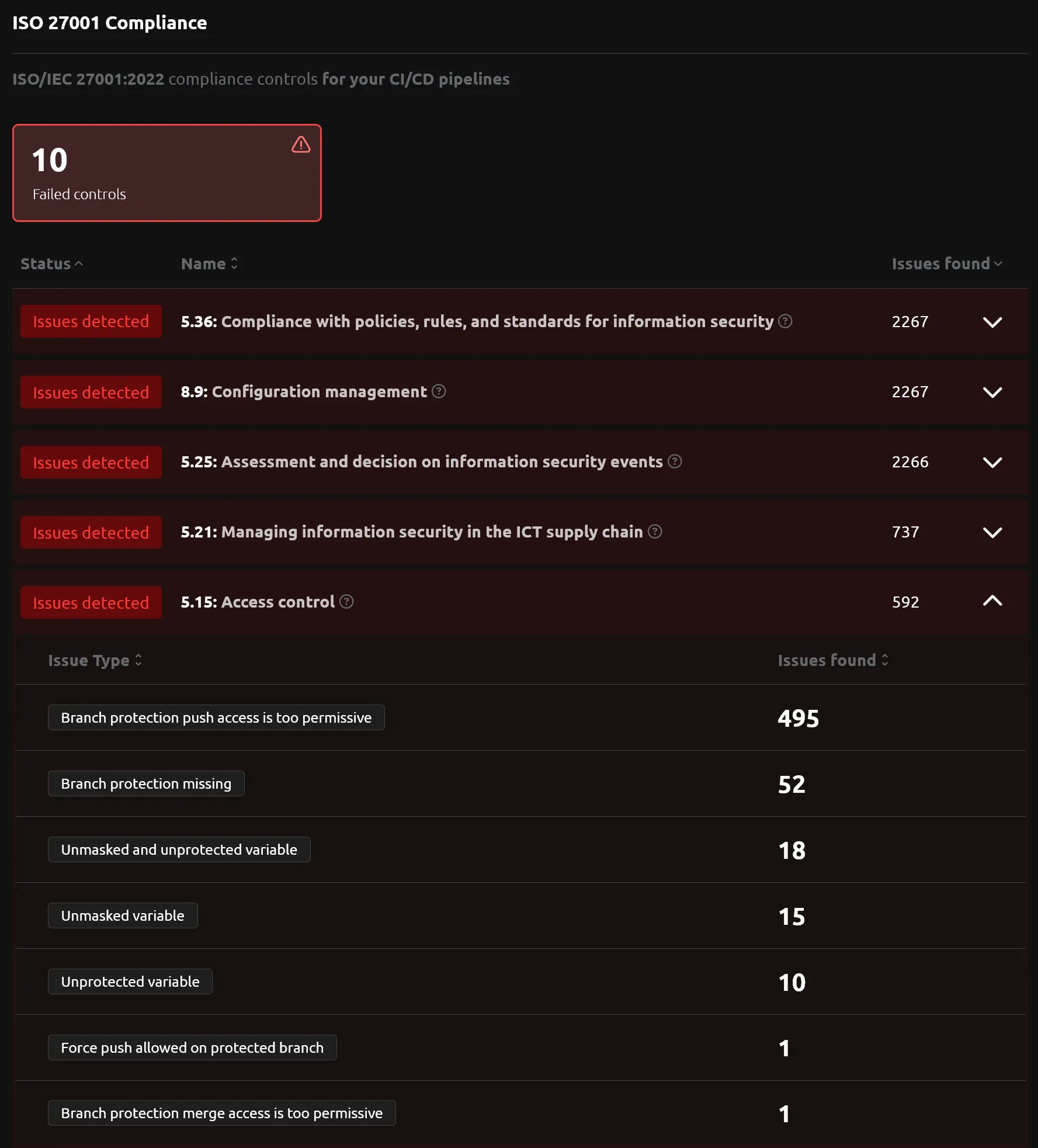Open help for 5.21 ICT supply chain control

(655, 532)
